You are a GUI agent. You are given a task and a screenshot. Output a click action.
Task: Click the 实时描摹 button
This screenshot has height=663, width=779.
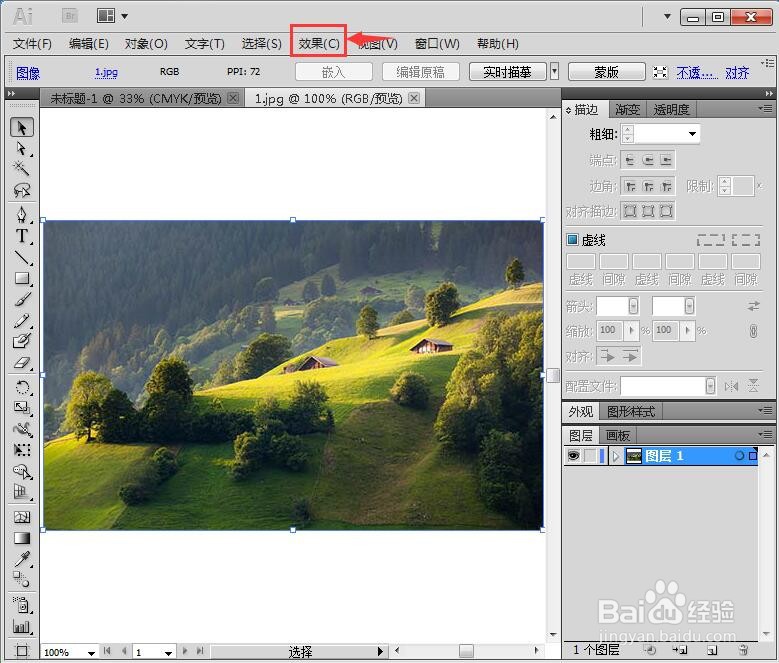[507, 72]
